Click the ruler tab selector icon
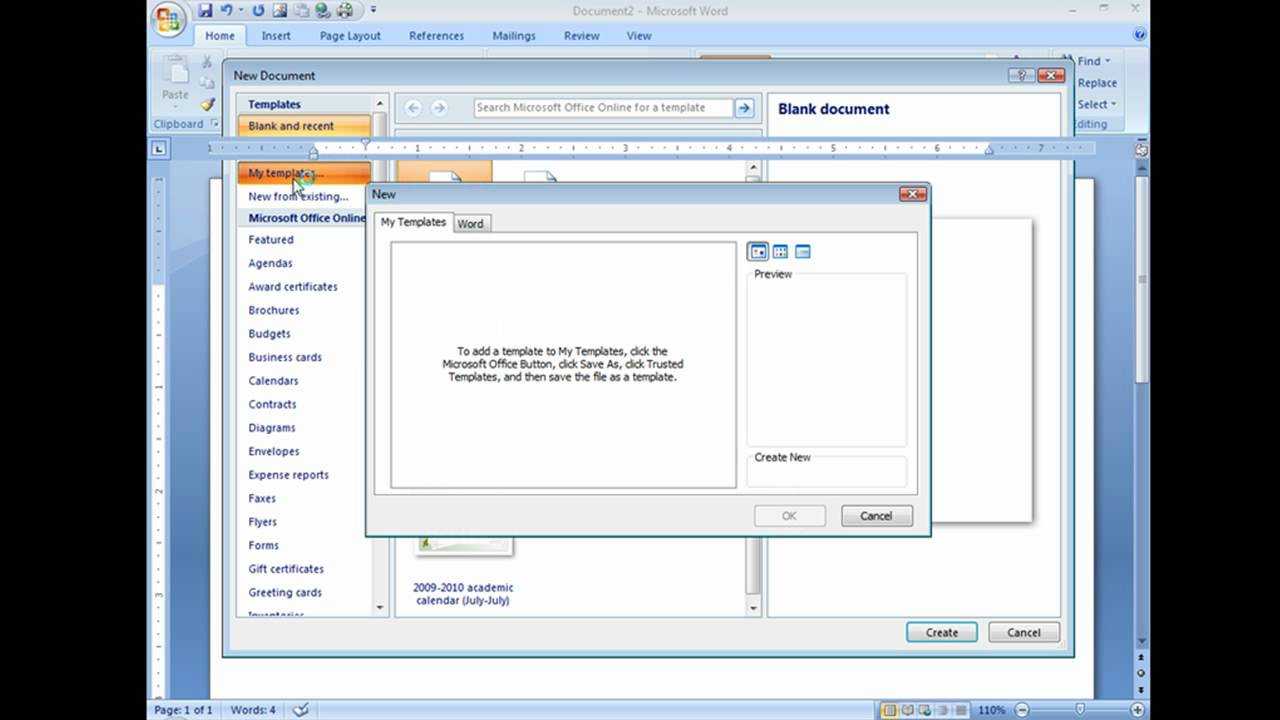 click(x=158, y=148)
